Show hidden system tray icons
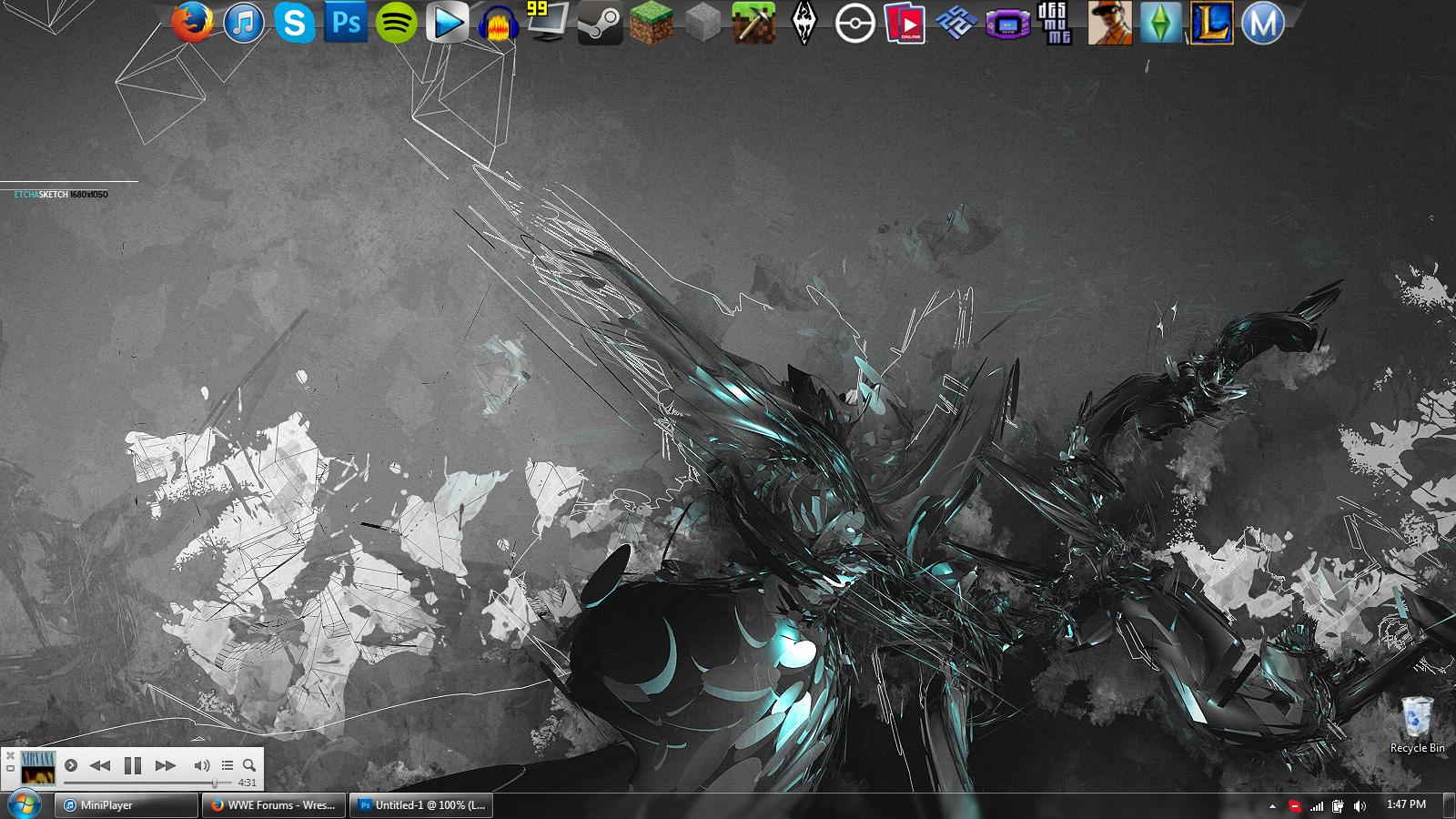Viewport: 1456px width, 819px height. 1272,805
